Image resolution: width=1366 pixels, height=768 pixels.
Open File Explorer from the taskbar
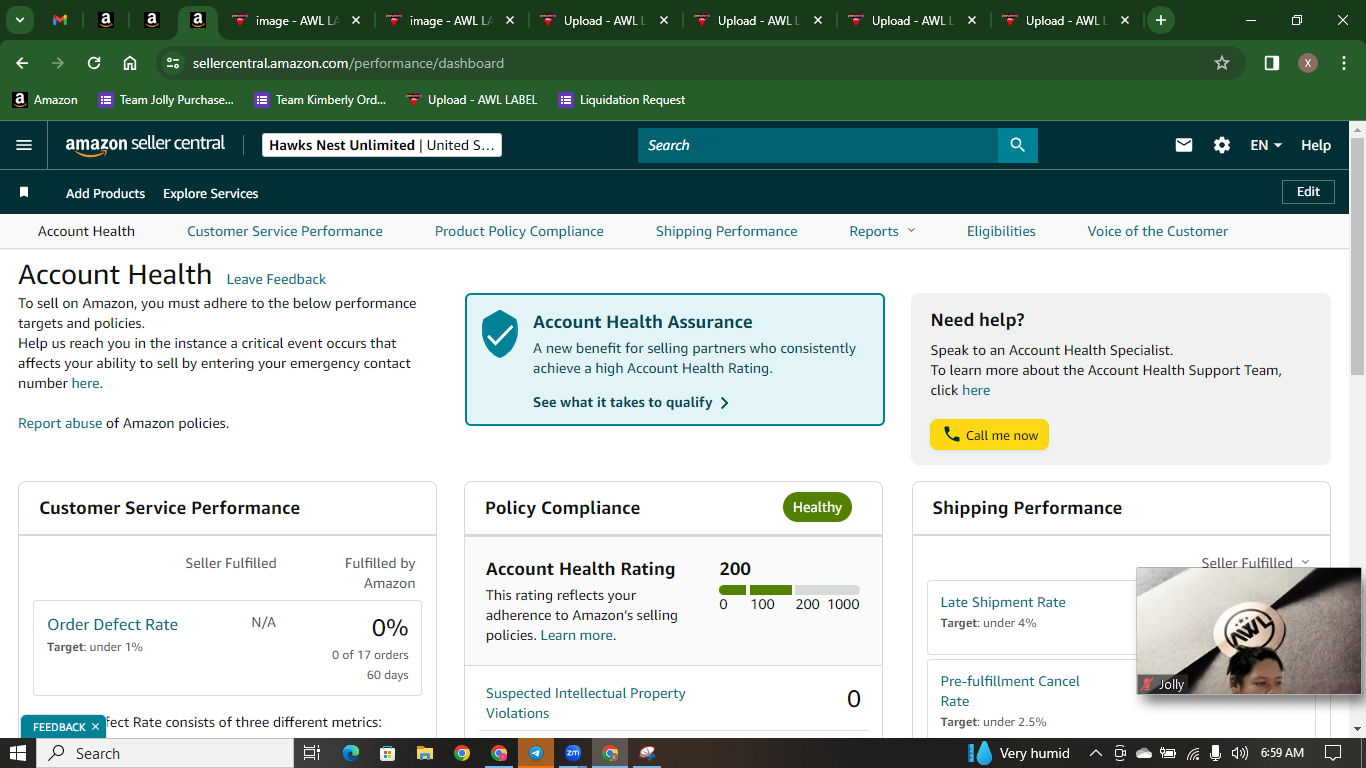[425, 753]
